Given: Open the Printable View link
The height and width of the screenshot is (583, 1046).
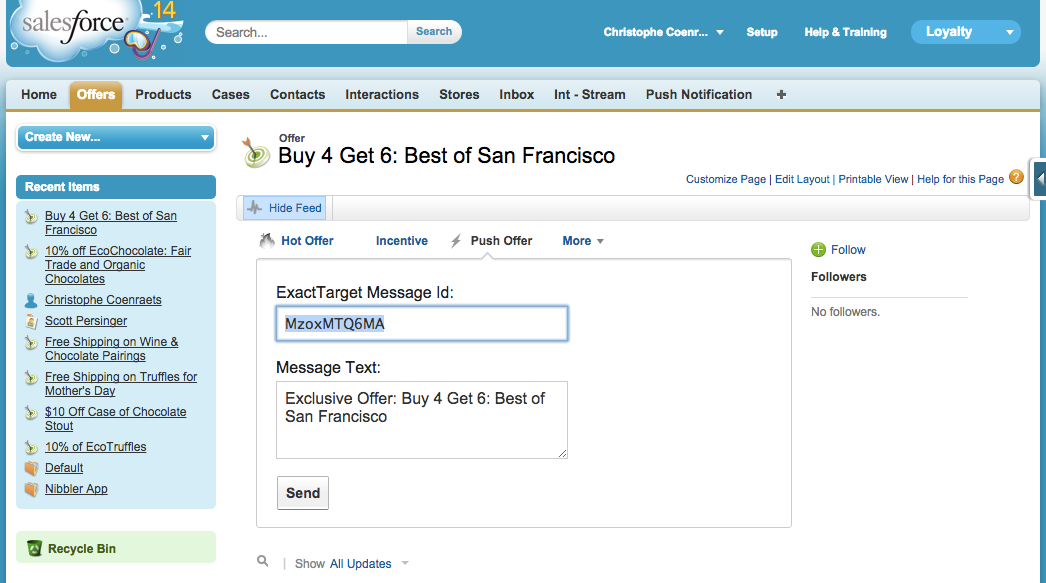Looking at the screenshot, I should pyautogui.click(x=873, y=179).
